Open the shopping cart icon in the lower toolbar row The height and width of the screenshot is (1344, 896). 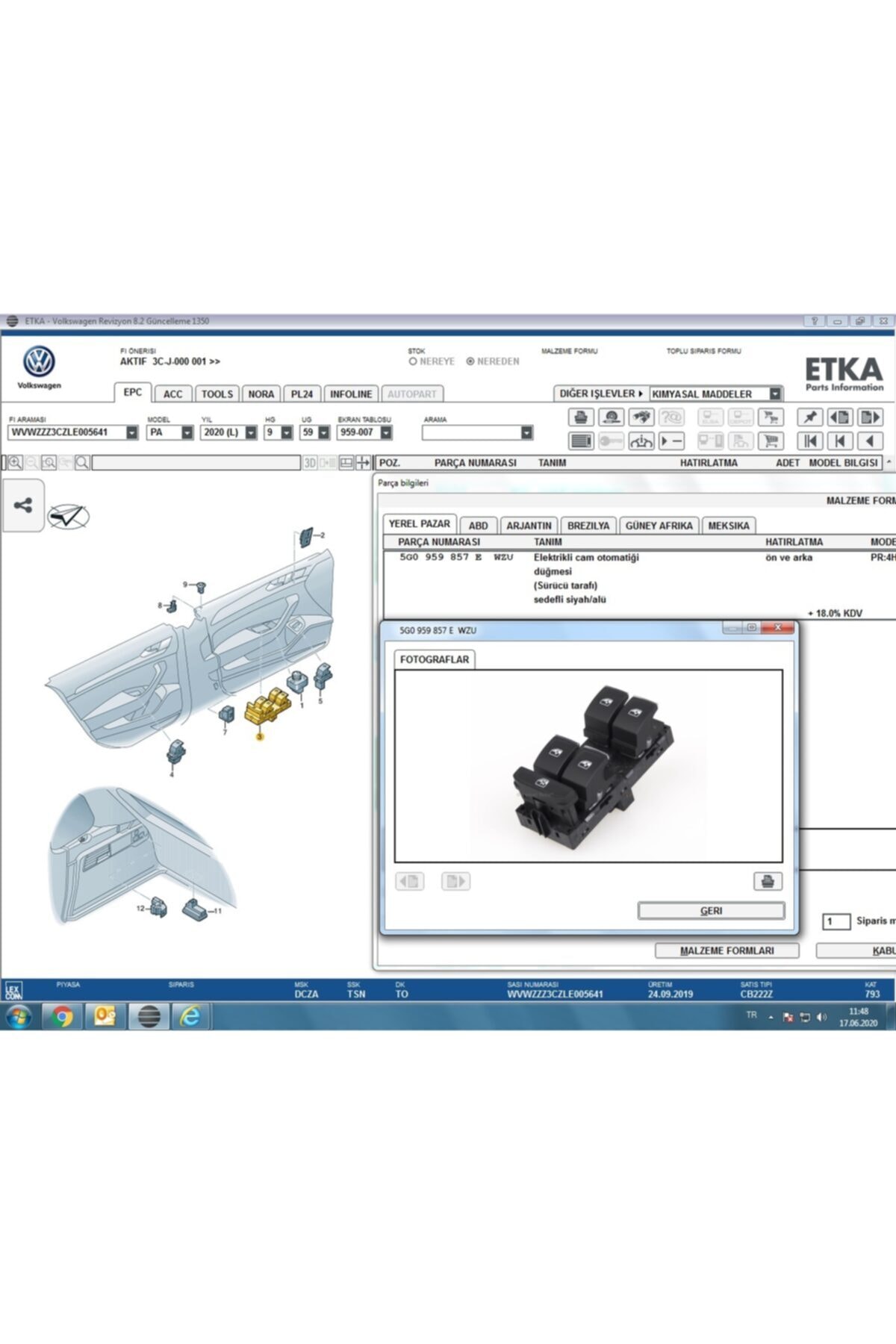[x=771, y=441]
